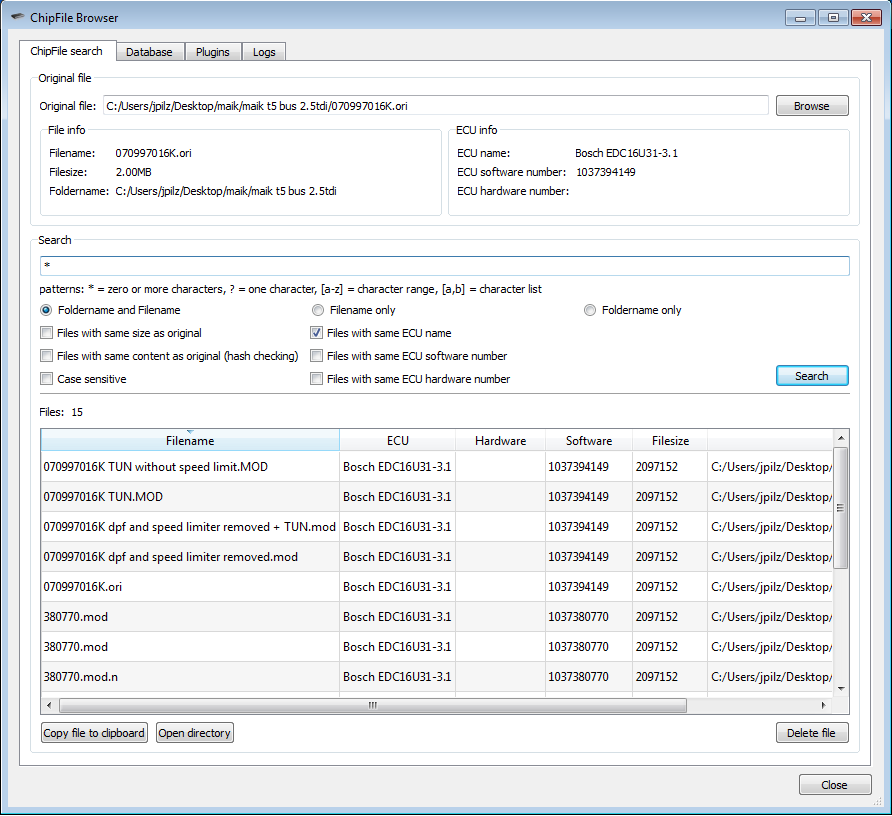Click Copy file to clipboard

point(93,732)
